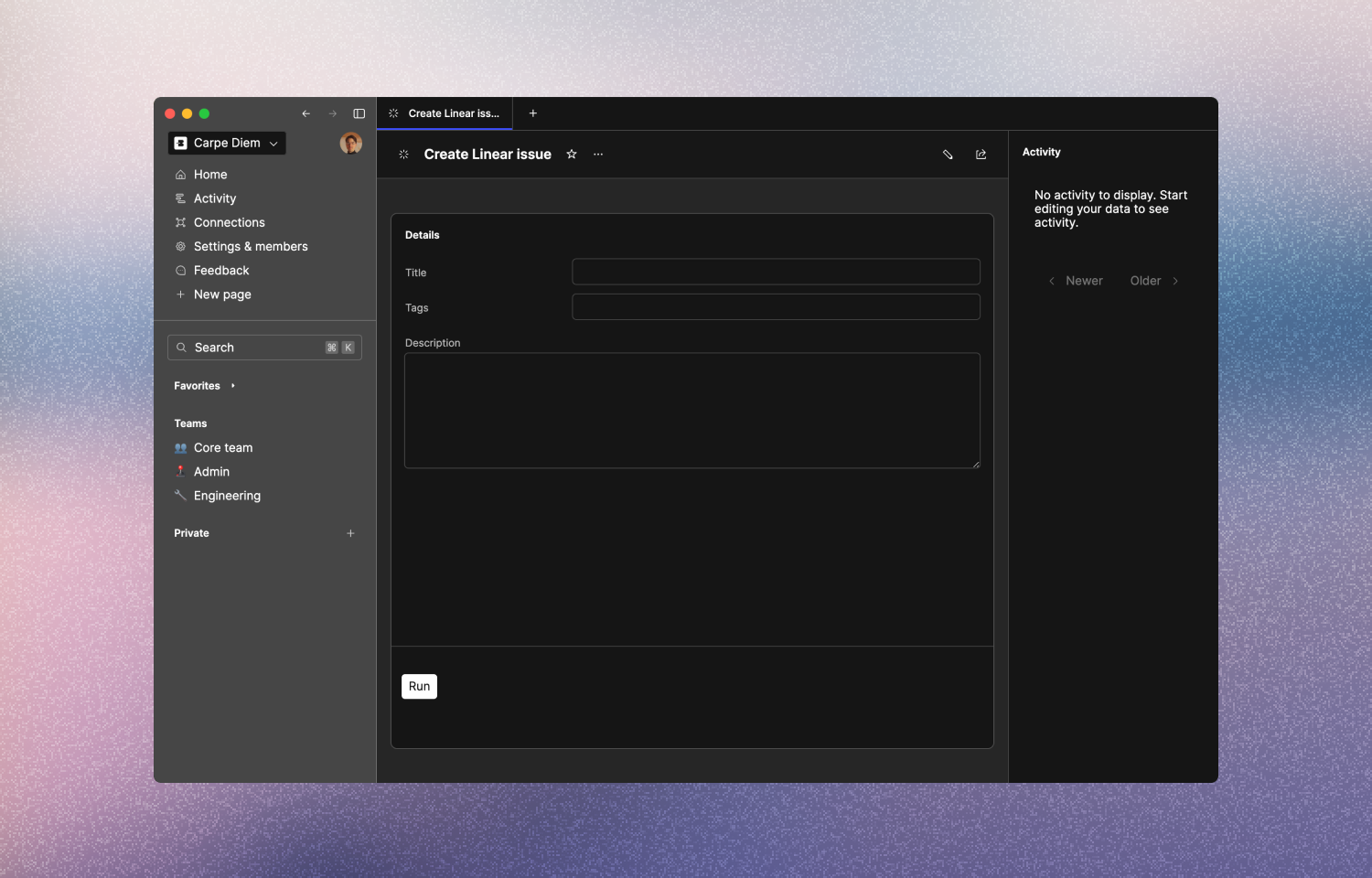Toggle the sidebar panel icon

click(x=359, y=113)
